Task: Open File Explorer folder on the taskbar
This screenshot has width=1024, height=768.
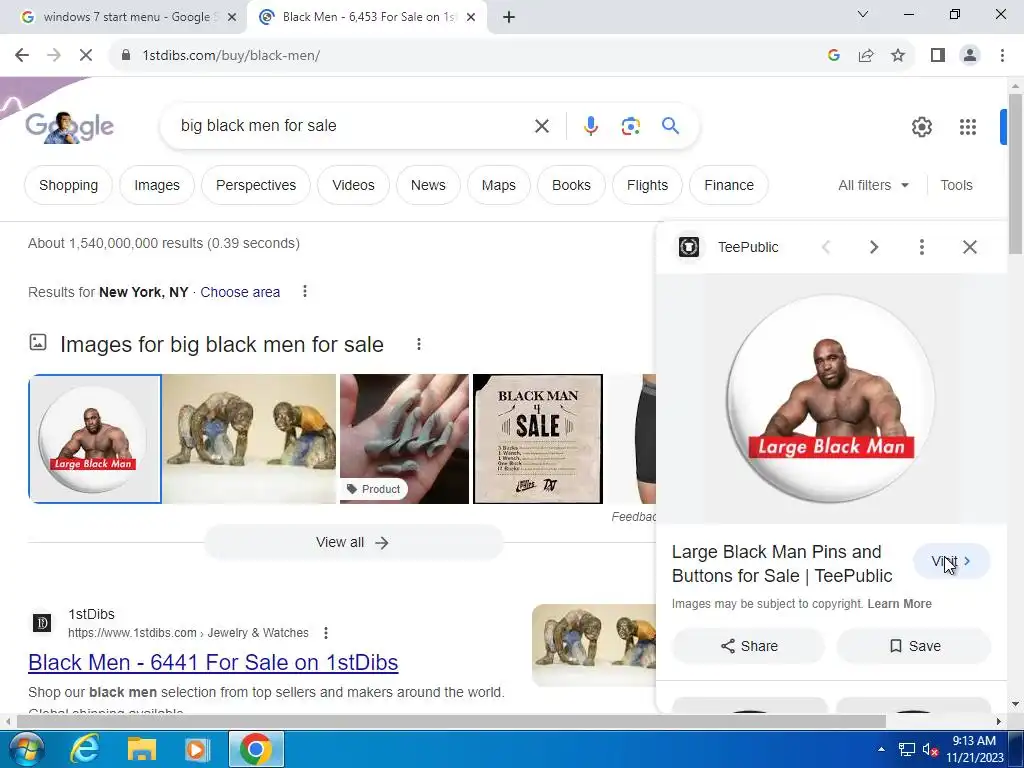Action: point(141,749)
